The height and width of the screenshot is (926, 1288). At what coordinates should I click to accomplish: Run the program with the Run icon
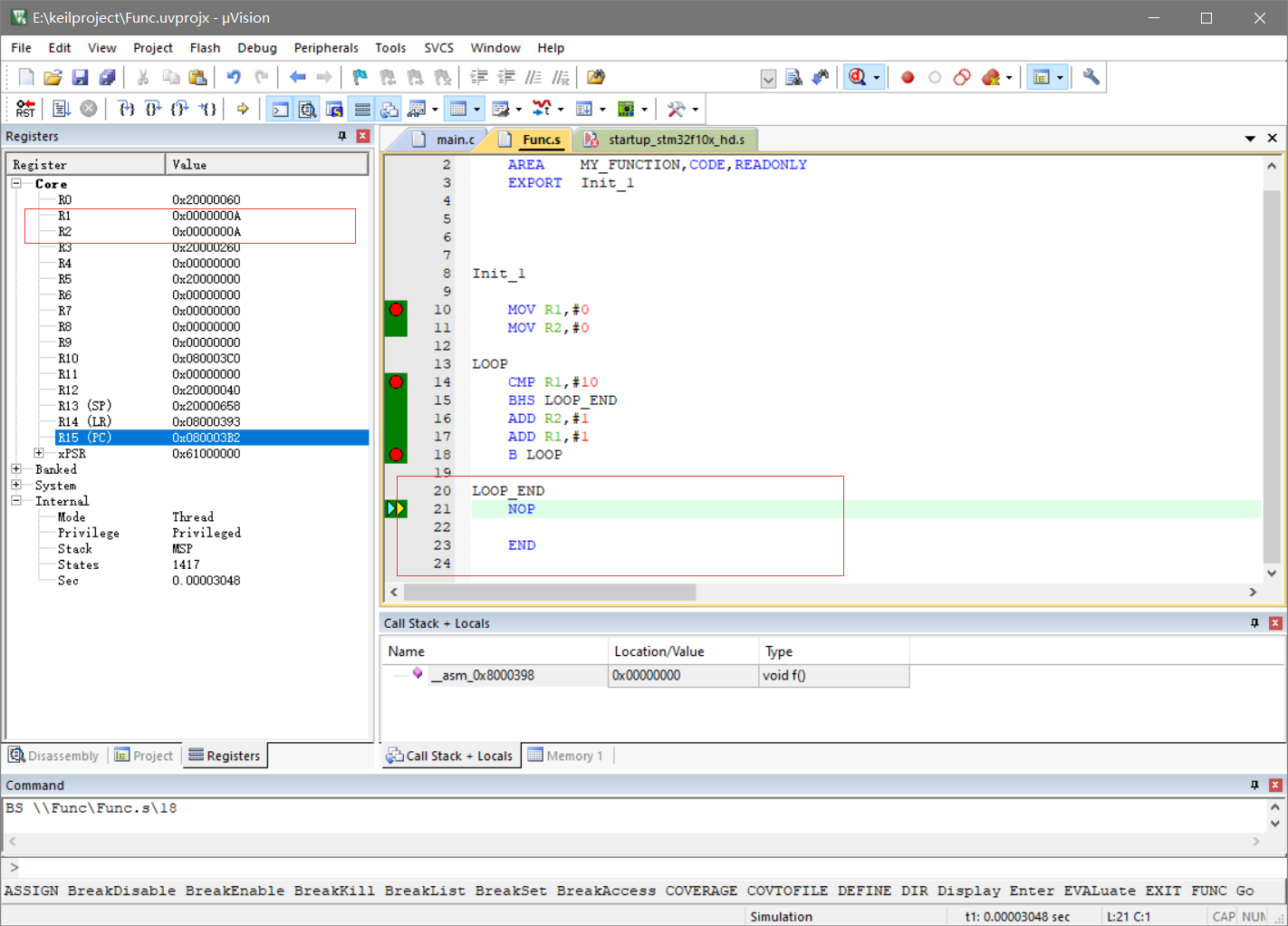(61, 110)
